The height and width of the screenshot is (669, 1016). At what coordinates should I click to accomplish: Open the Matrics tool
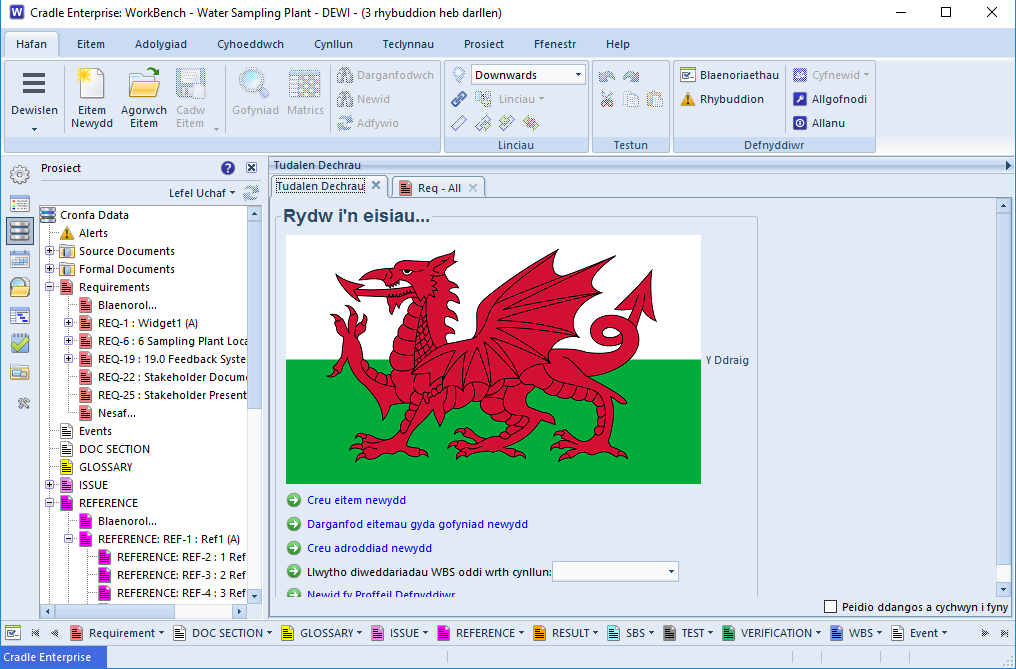[304, 96]
